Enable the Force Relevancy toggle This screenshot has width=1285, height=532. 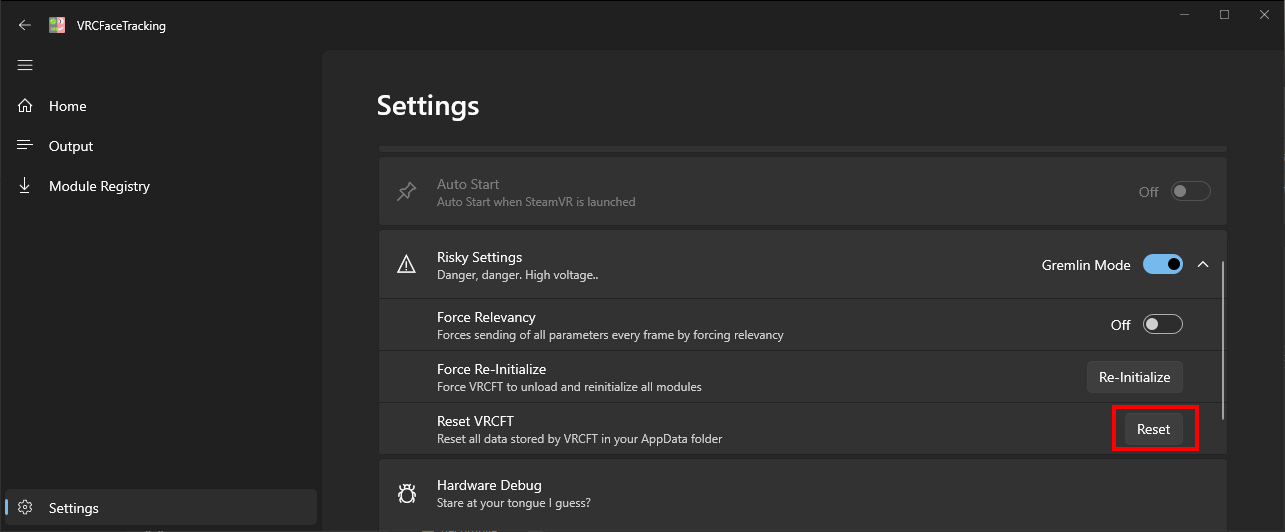click(x=1163, y=325)
